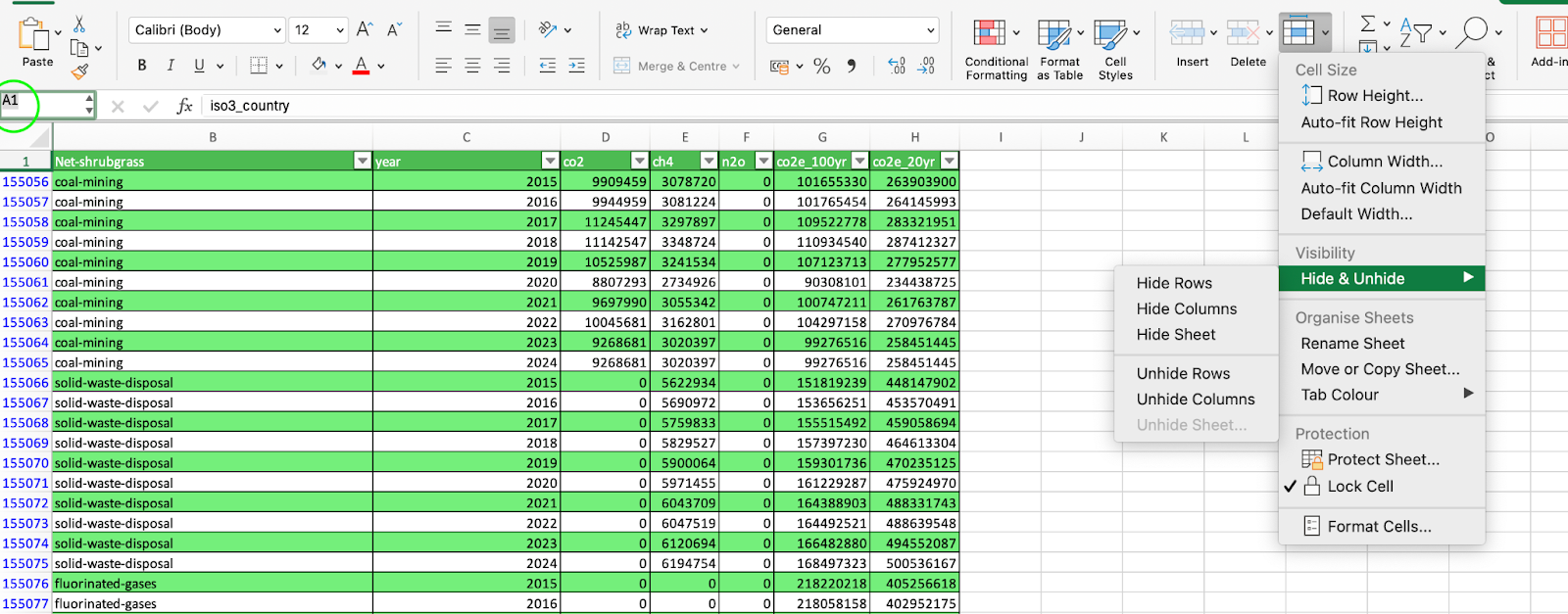Centre text horizontally
Image resolution: width=1568 pixels, height=614 pixels.
point(472,66)
